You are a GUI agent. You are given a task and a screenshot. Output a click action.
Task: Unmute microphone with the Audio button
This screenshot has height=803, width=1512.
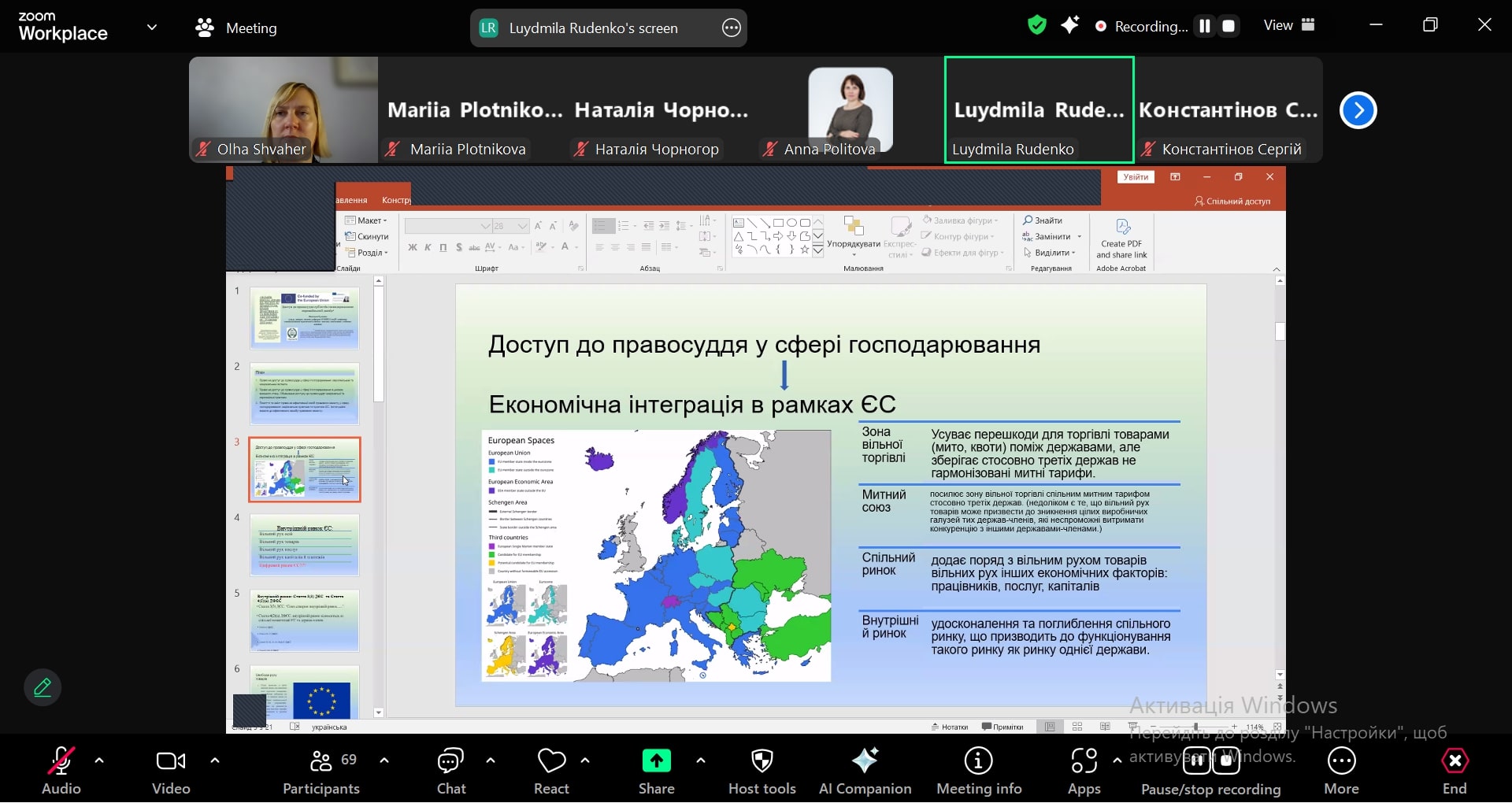coord(61,770)
